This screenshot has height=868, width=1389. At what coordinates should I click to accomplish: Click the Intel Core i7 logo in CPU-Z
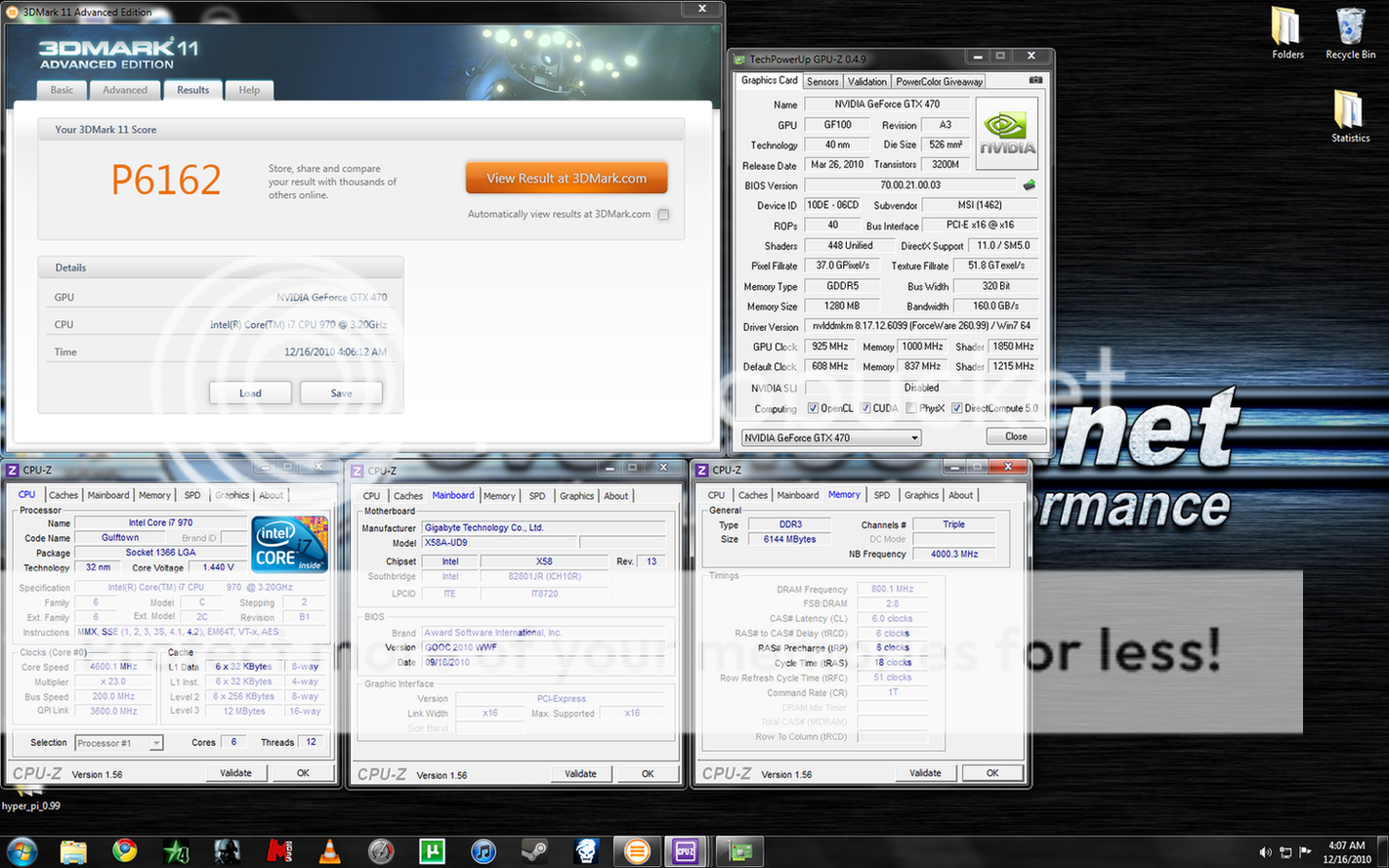pyautogui.click(x=290, y=544)
